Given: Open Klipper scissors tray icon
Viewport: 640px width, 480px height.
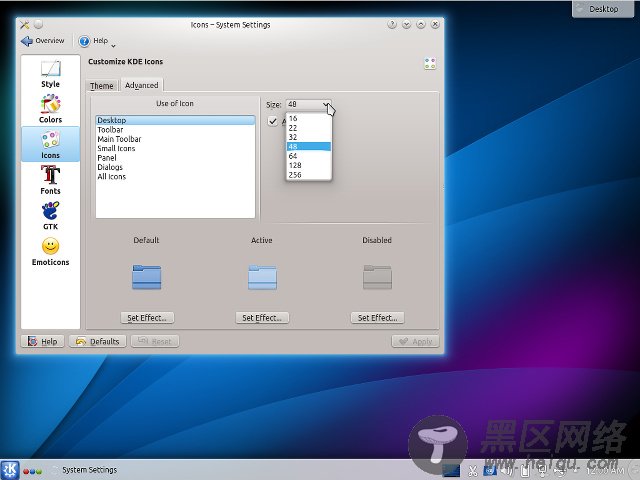Looking at the screenshot, I should point(473,471).
